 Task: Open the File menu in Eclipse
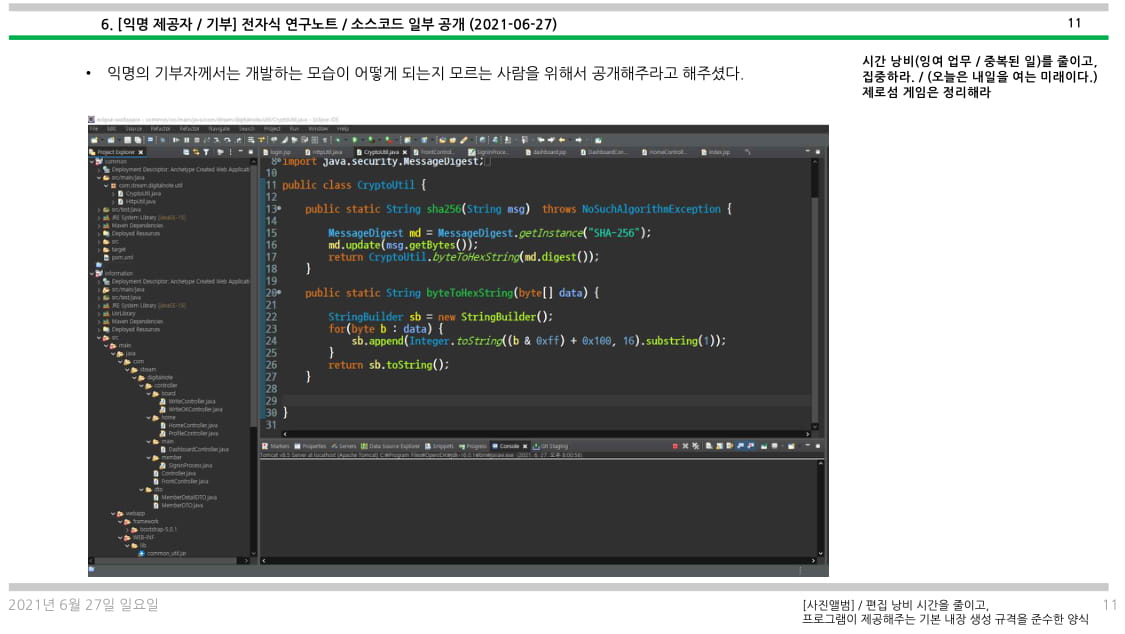pos(94,129)
